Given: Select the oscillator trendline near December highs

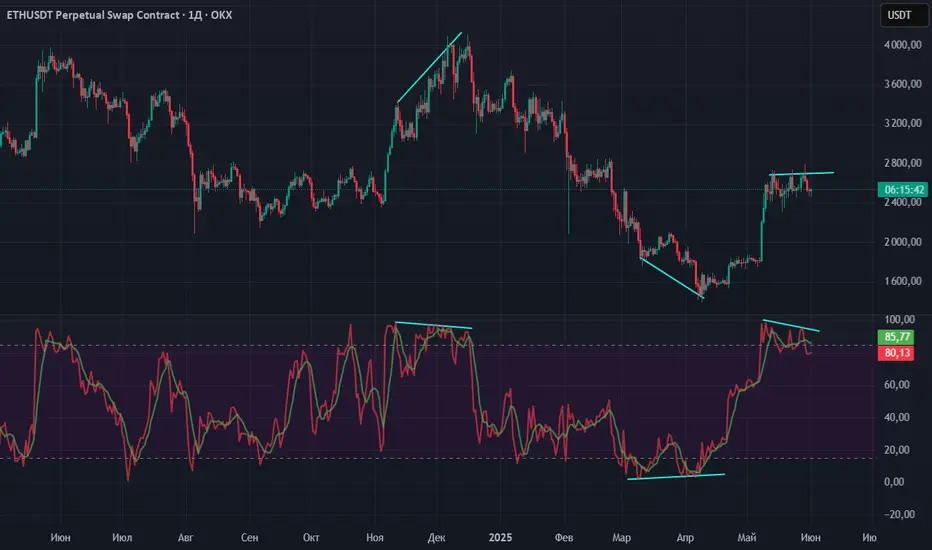Looking at the screenshot, I should click(433, 325).
